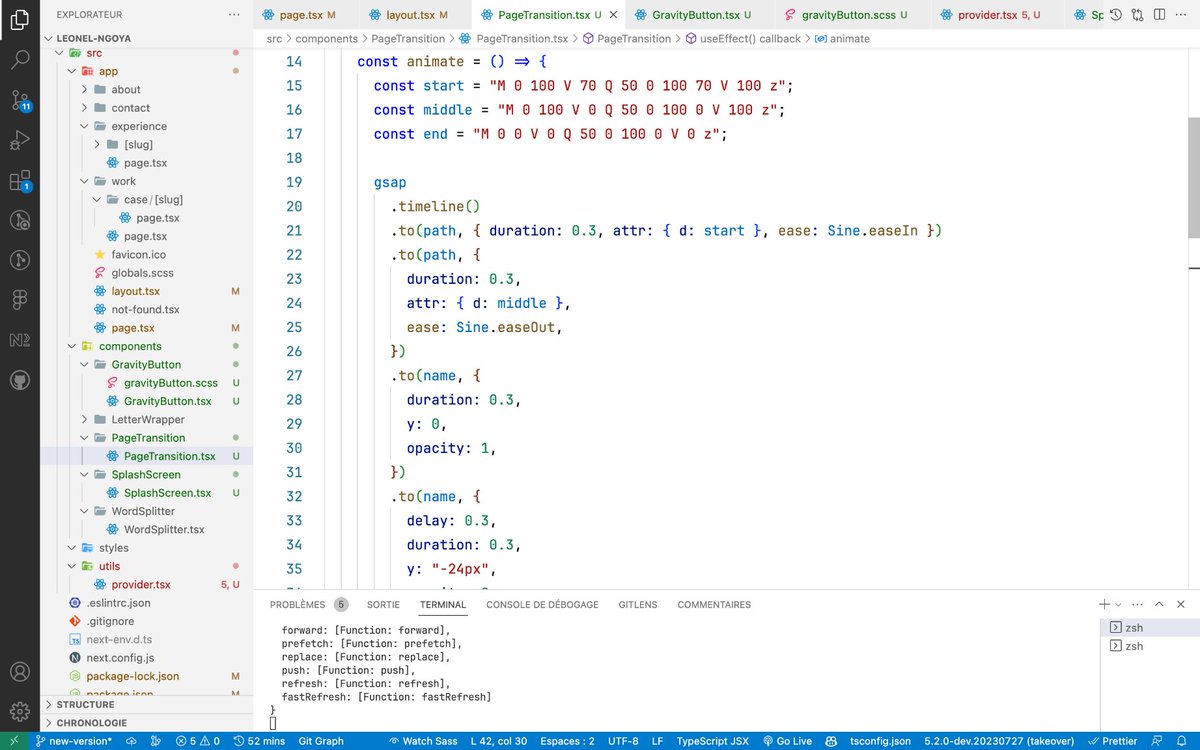Collapse the LEONEL-NGOYA root folder
The image size is (1200, 750).
[146, 36]
